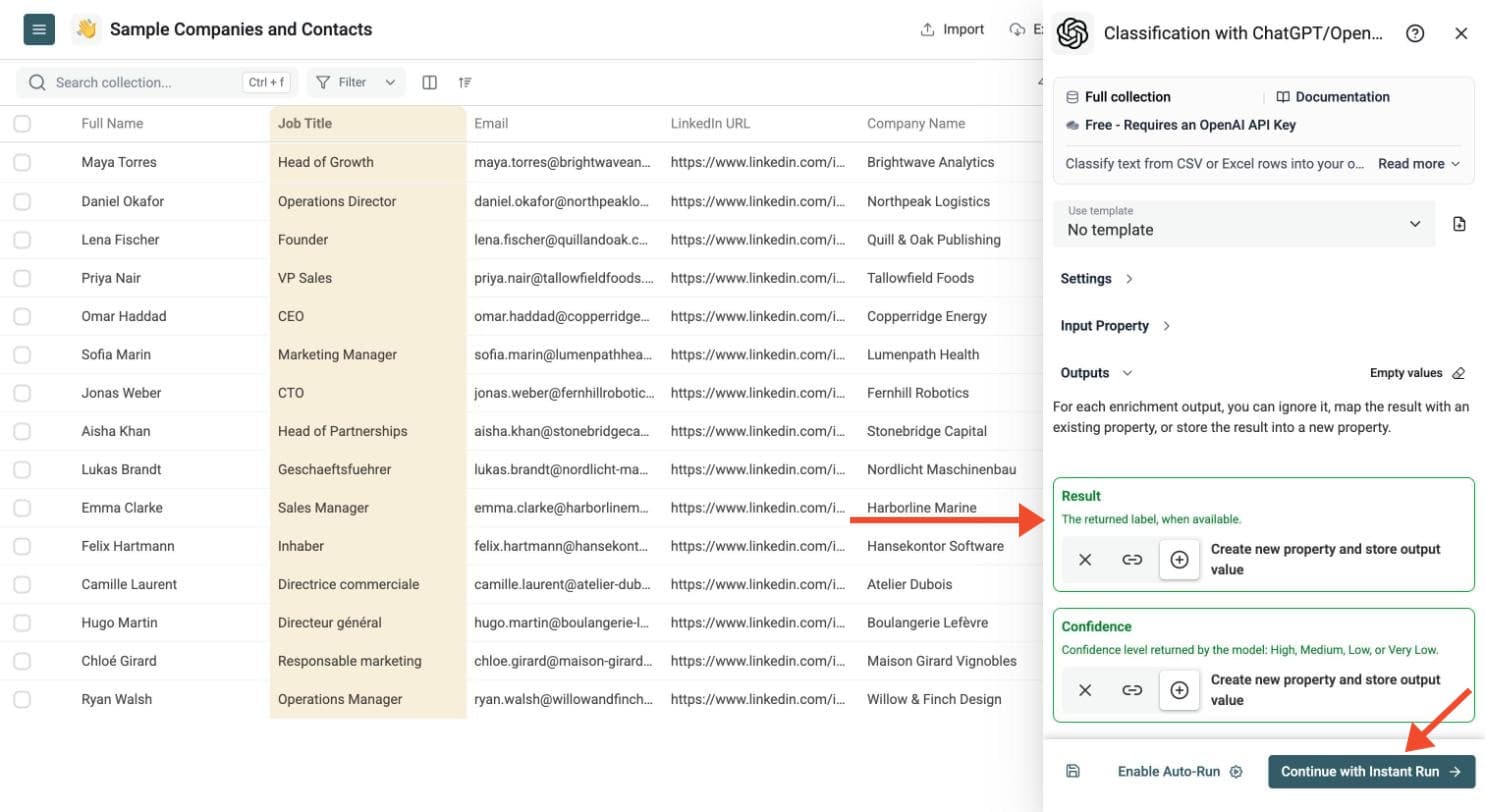Select plus icon to create Result property

1179,560
